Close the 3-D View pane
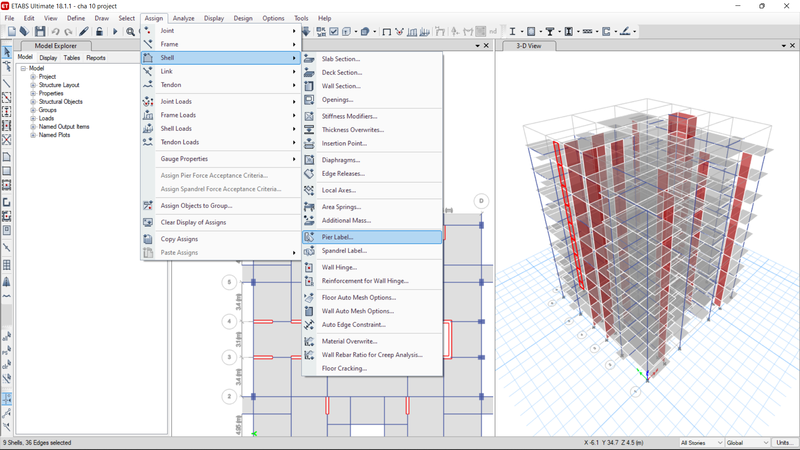Screen dimensions: 800x450 (792, 45)
